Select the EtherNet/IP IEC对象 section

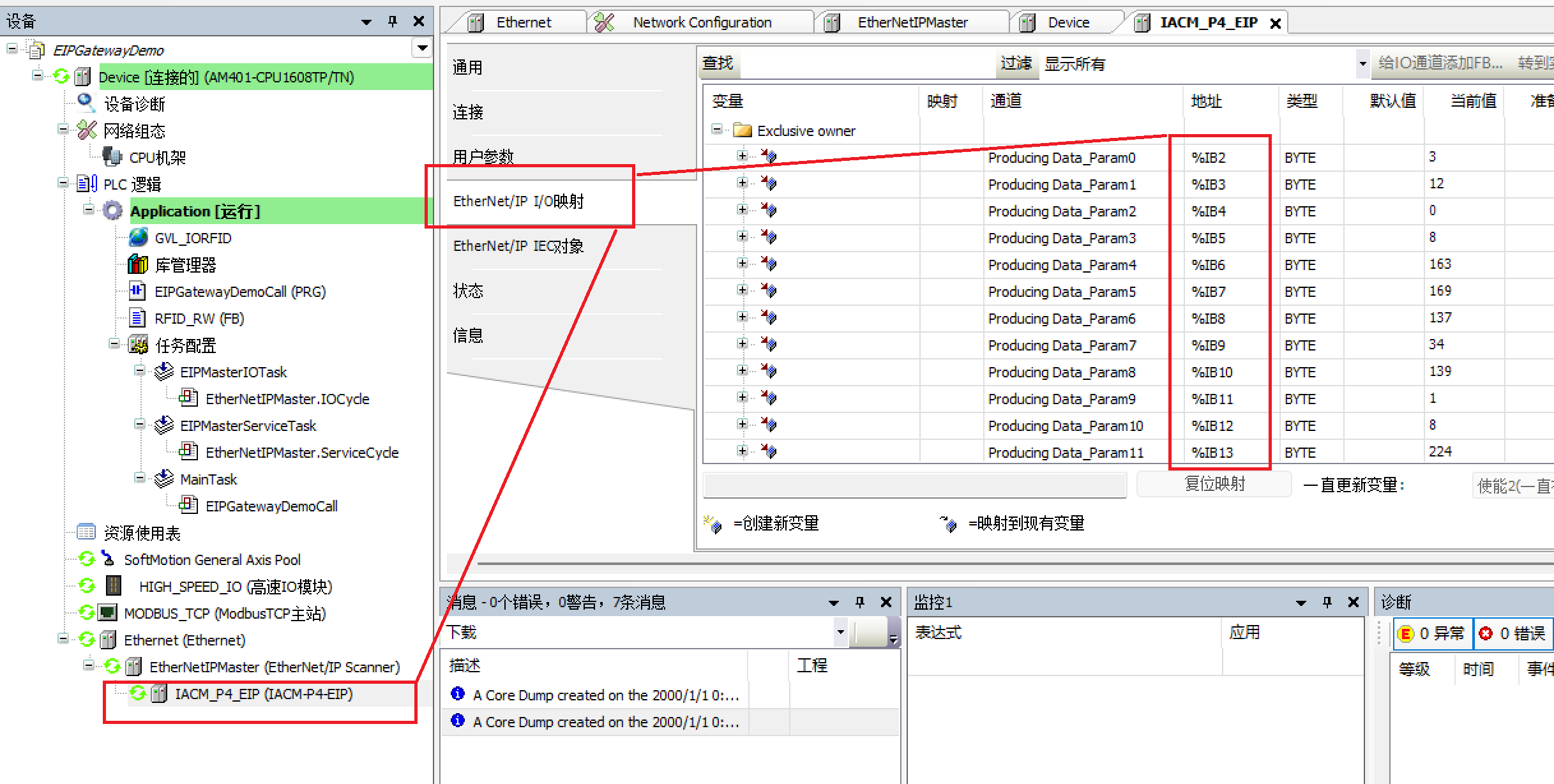tap(517, 246)
